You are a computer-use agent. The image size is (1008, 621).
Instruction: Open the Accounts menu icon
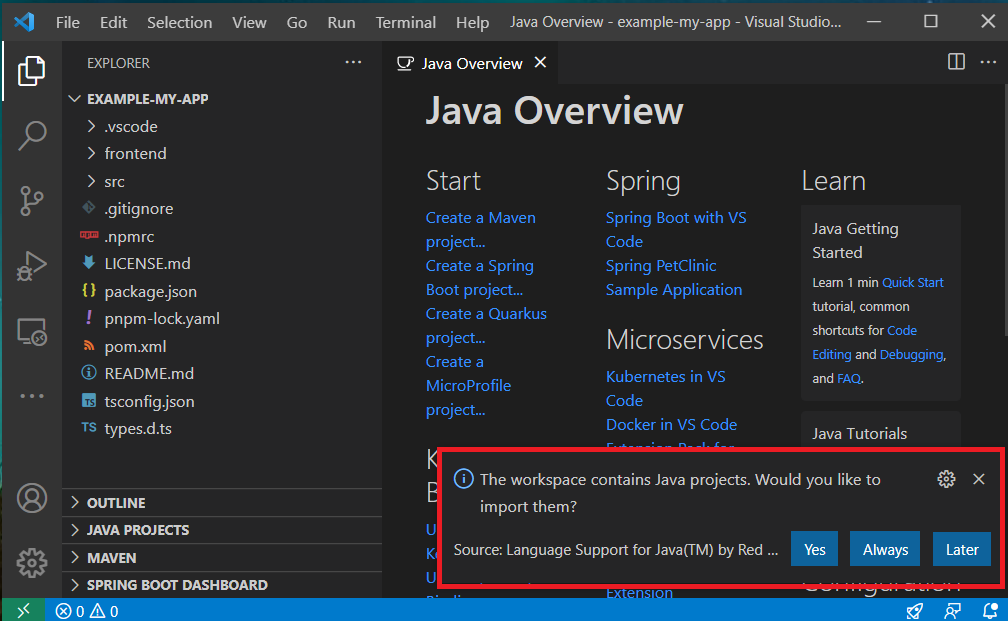32,498
